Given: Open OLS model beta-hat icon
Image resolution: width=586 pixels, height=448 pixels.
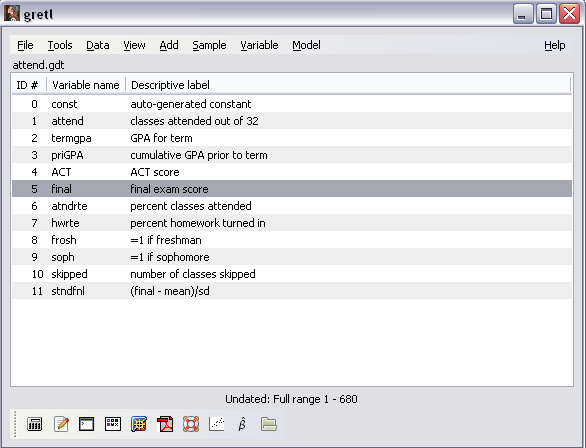Looking at the screenshot, I should coord(242,424).
